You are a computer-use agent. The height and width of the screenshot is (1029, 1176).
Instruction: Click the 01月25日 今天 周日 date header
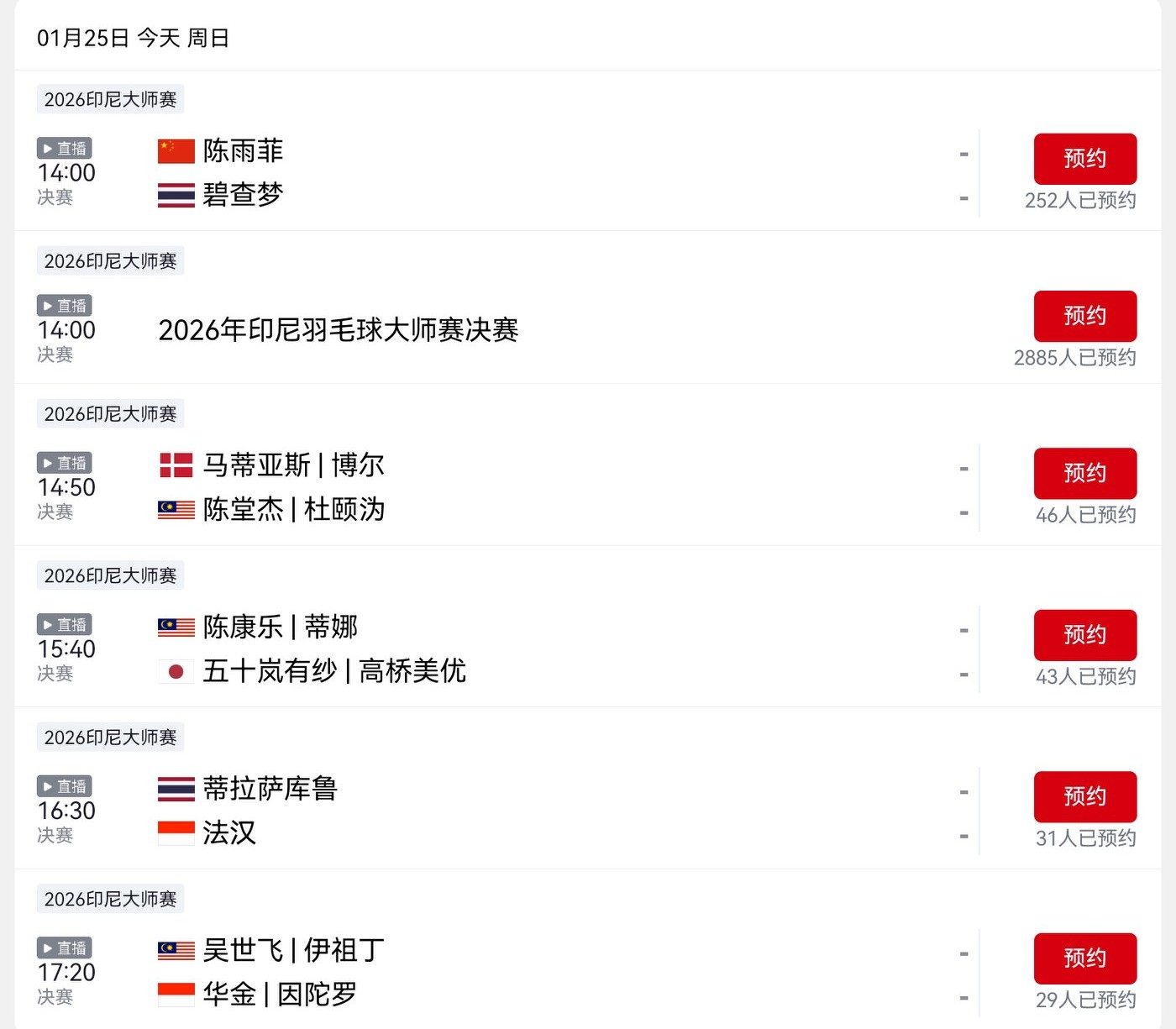point(133,38)
